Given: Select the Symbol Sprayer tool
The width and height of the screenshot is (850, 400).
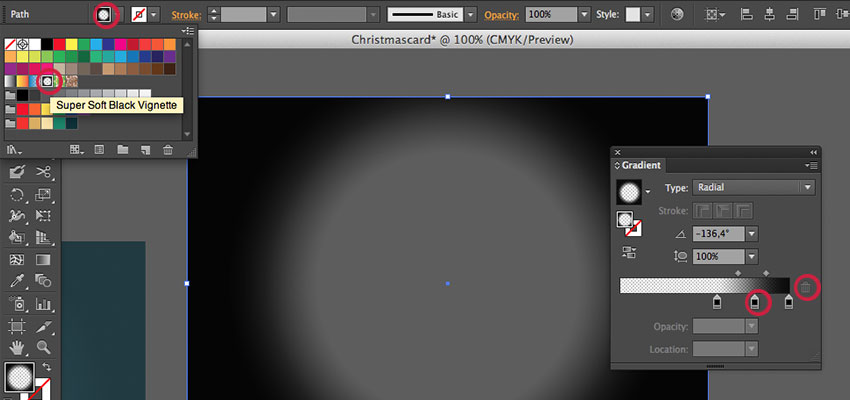Looking at the screenshot, I should (17, 304).
